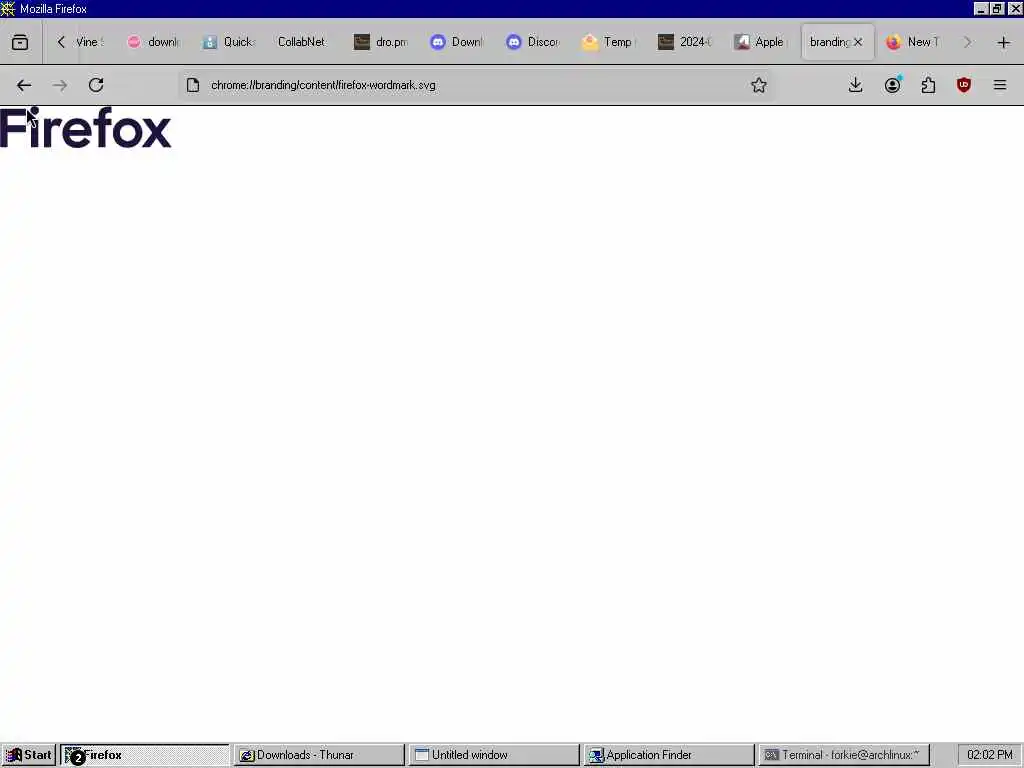Open the Firefox account menu
Screen dimensions: 1024x768
coord(892,85)
